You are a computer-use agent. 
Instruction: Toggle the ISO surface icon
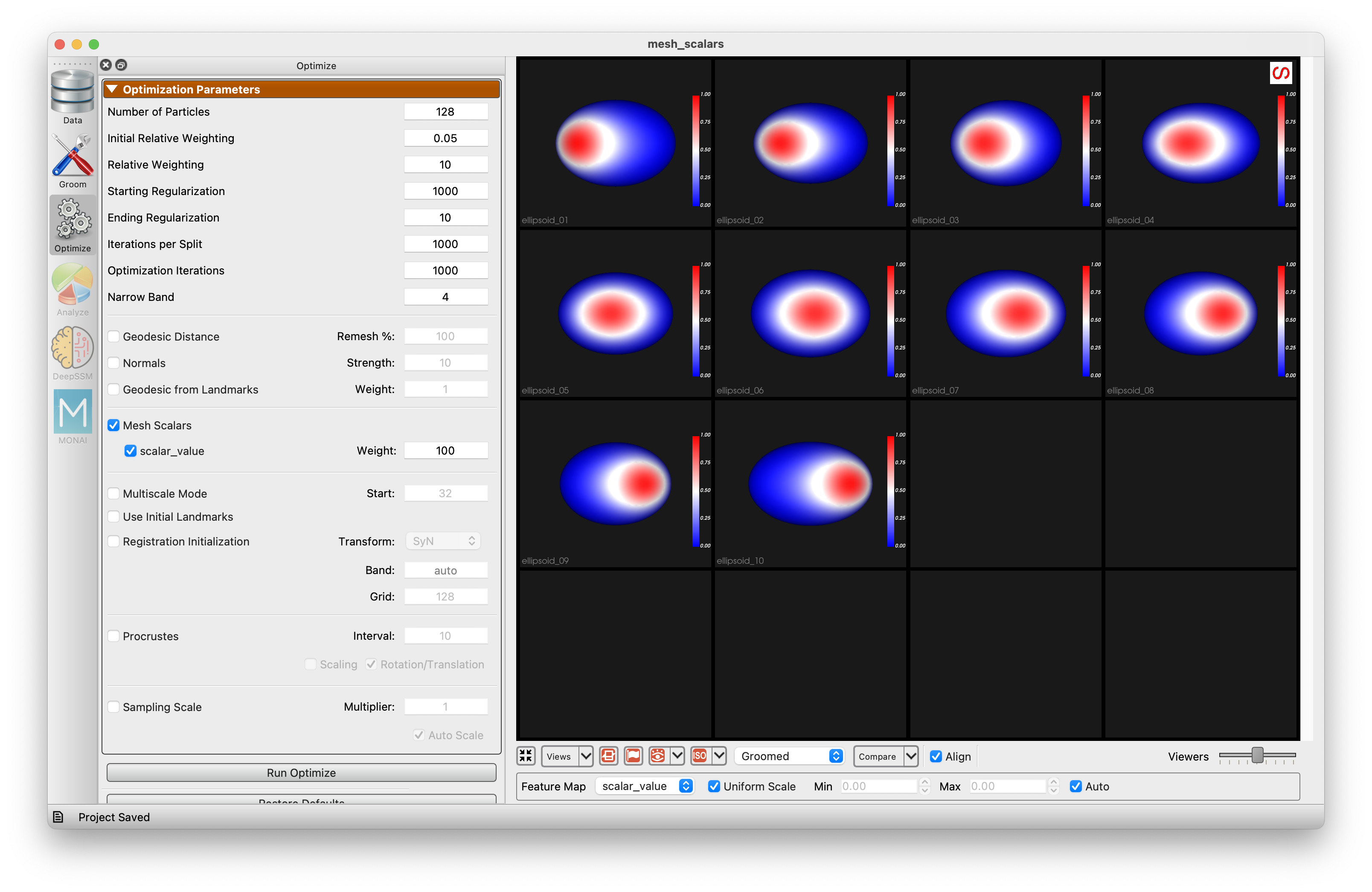coord(700,756)
